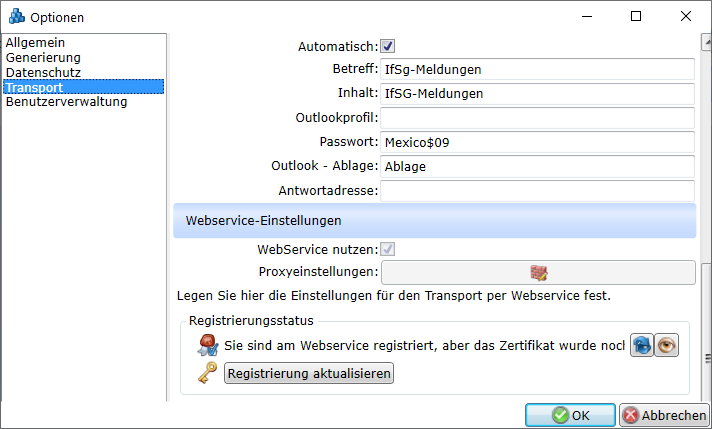Screen dimensions: 712x429
Task: Click the empty Outlookprofil field
Action: pyautogui.click(x=537, y=118)
